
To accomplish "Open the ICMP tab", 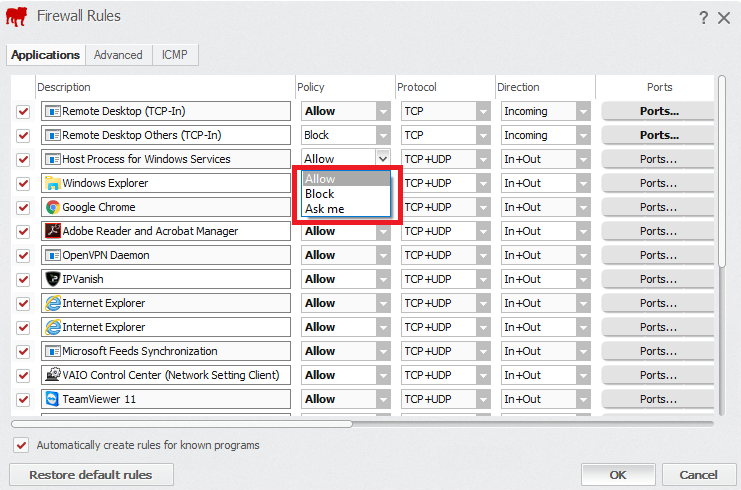I will point(174,55).
